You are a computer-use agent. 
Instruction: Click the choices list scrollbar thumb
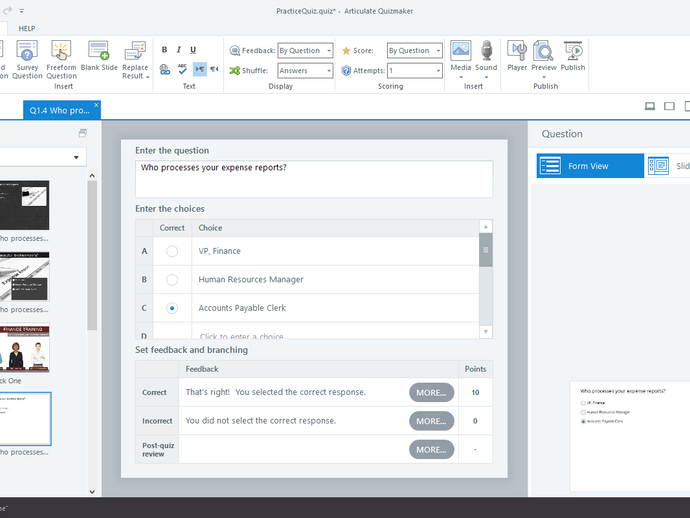486,250
